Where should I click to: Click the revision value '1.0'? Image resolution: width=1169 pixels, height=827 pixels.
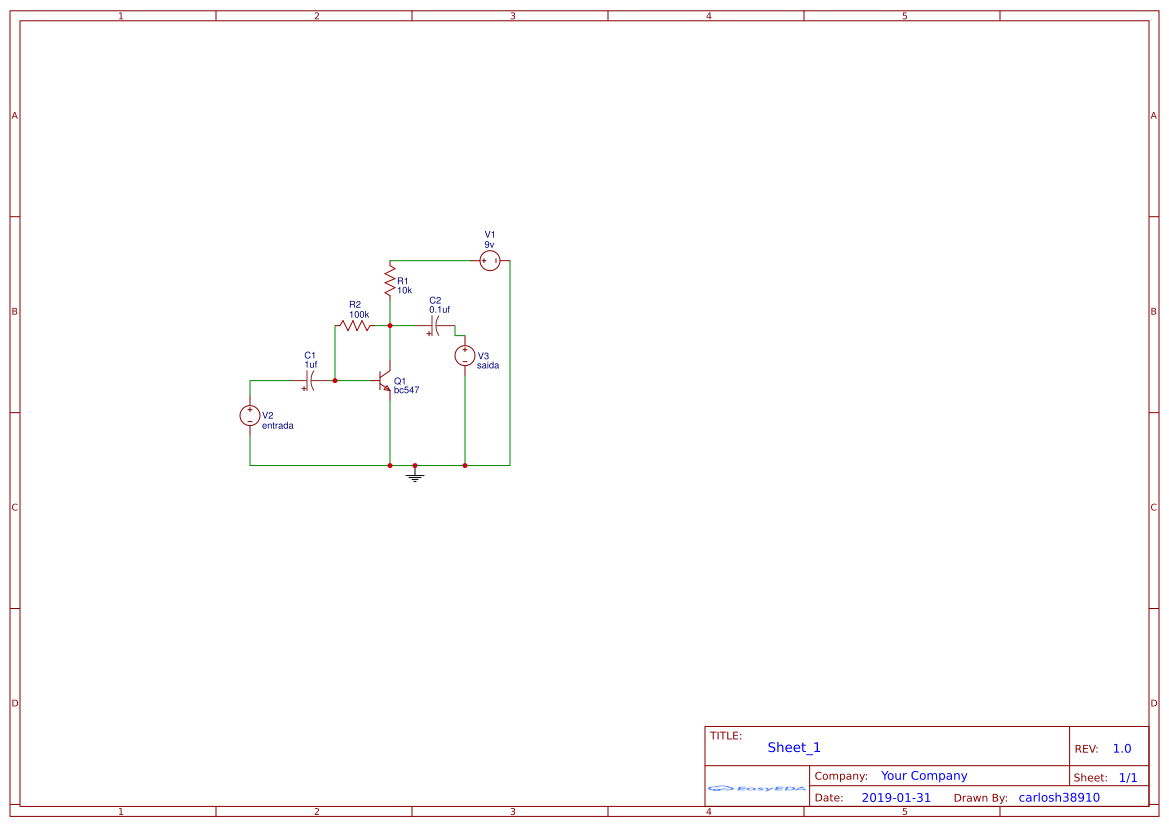(x=1122, y=749)
